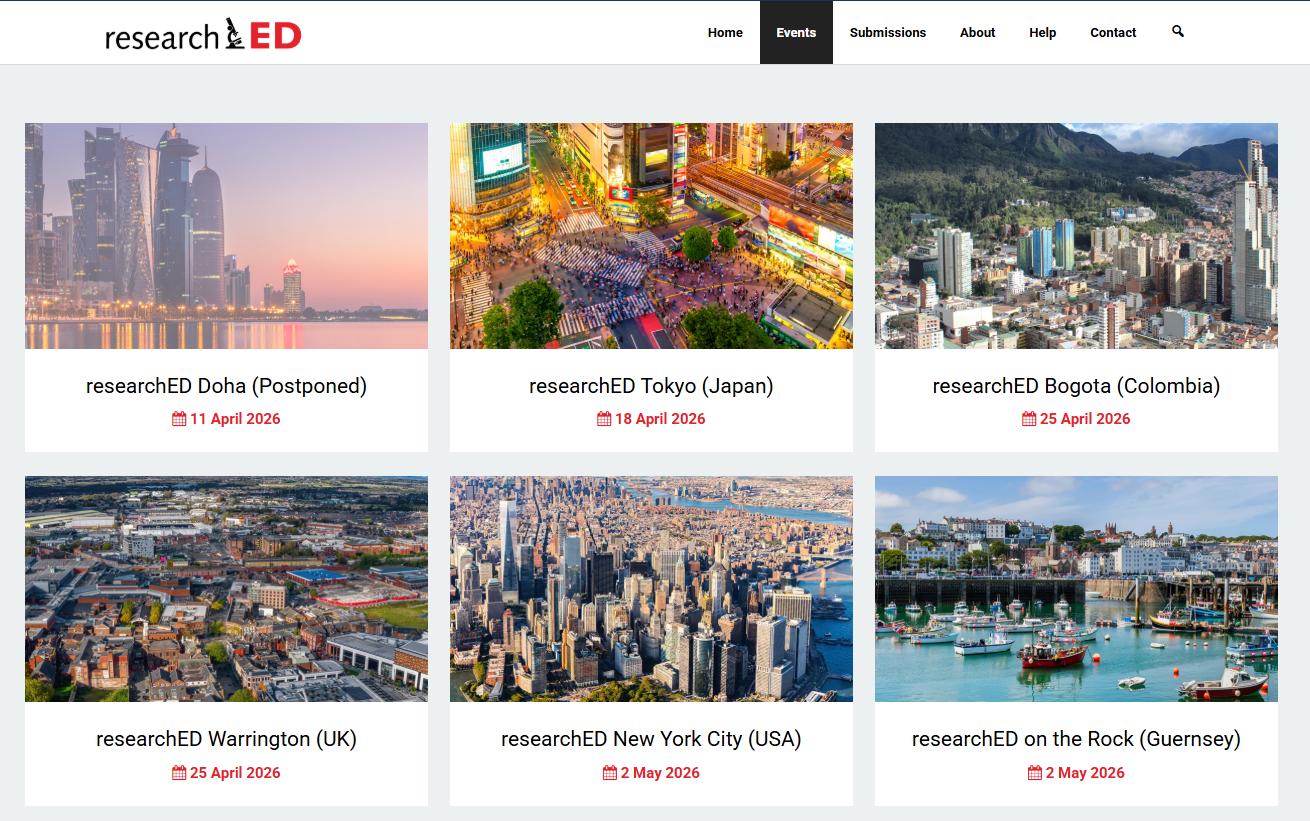
Task: Click calendar icon beside 18 April 2026
Action: [604, 419]
